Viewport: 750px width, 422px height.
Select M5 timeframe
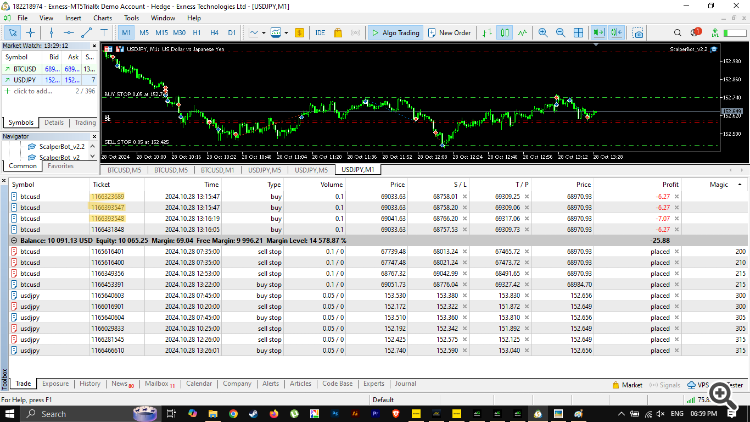point(144,33)
